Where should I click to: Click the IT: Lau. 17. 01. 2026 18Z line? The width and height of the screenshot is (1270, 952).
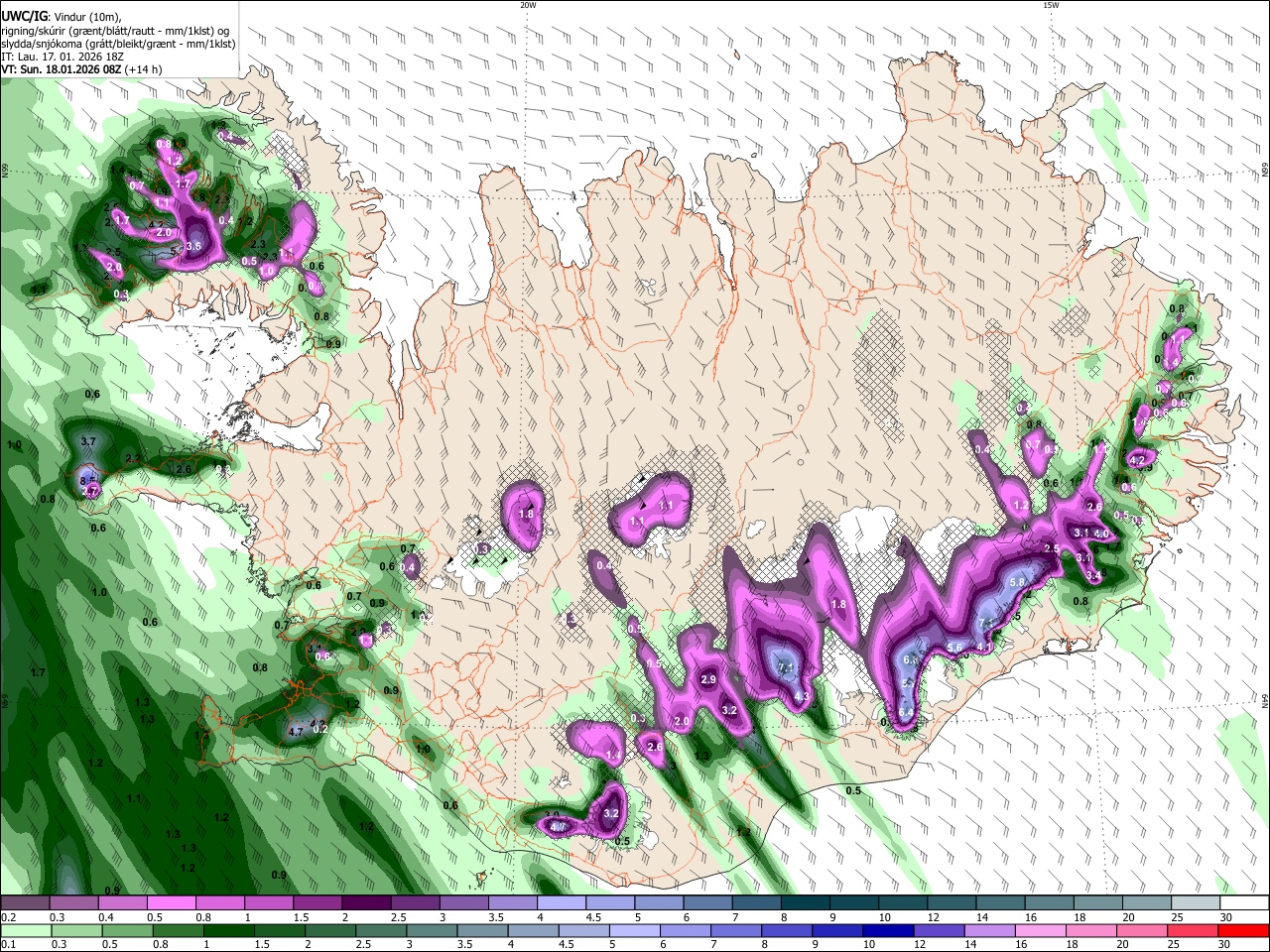(x=62, y=57)
